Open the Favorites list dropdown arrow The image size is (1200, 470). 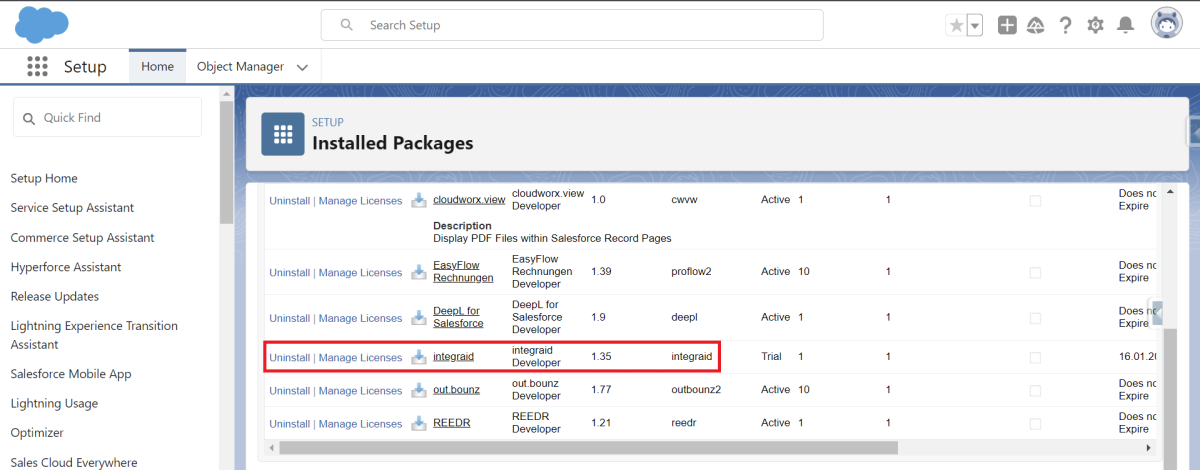click(x=975, y=25)
